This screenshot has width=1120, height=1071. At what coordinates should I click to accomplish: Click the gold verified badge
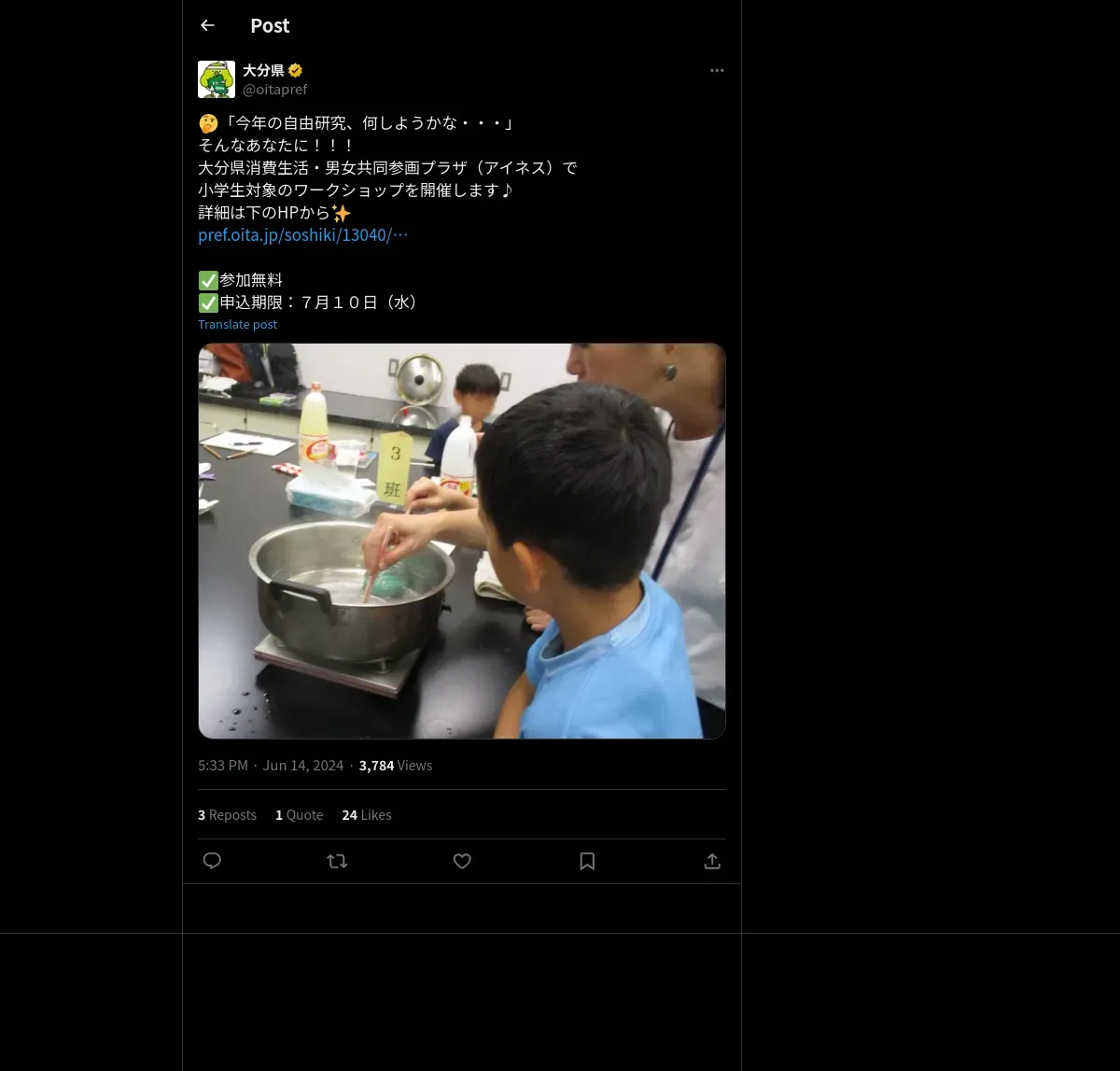pos(295,70)
